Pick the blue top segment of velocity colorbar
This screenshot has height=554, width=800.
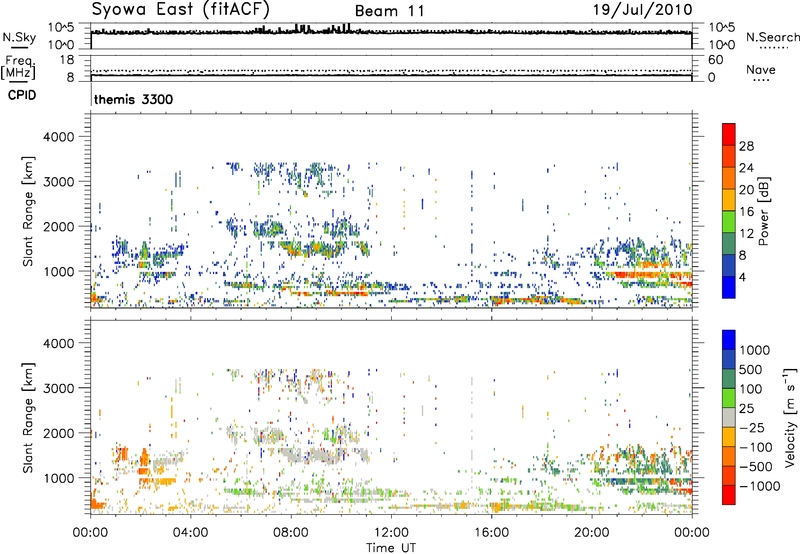pyautogui.click(x=729, y=340)
